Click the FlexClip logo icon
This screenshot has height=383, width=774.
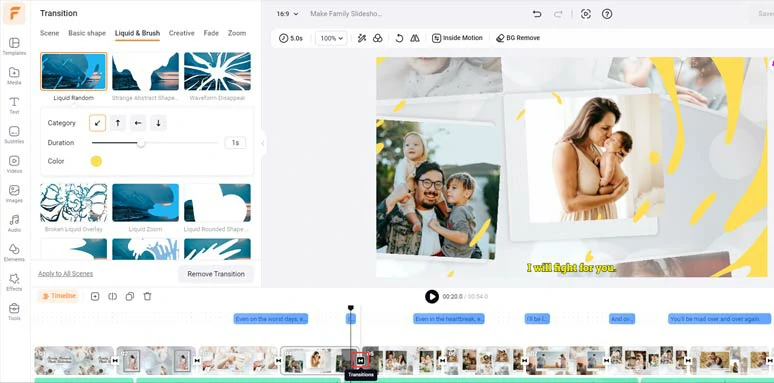[14, 13]
